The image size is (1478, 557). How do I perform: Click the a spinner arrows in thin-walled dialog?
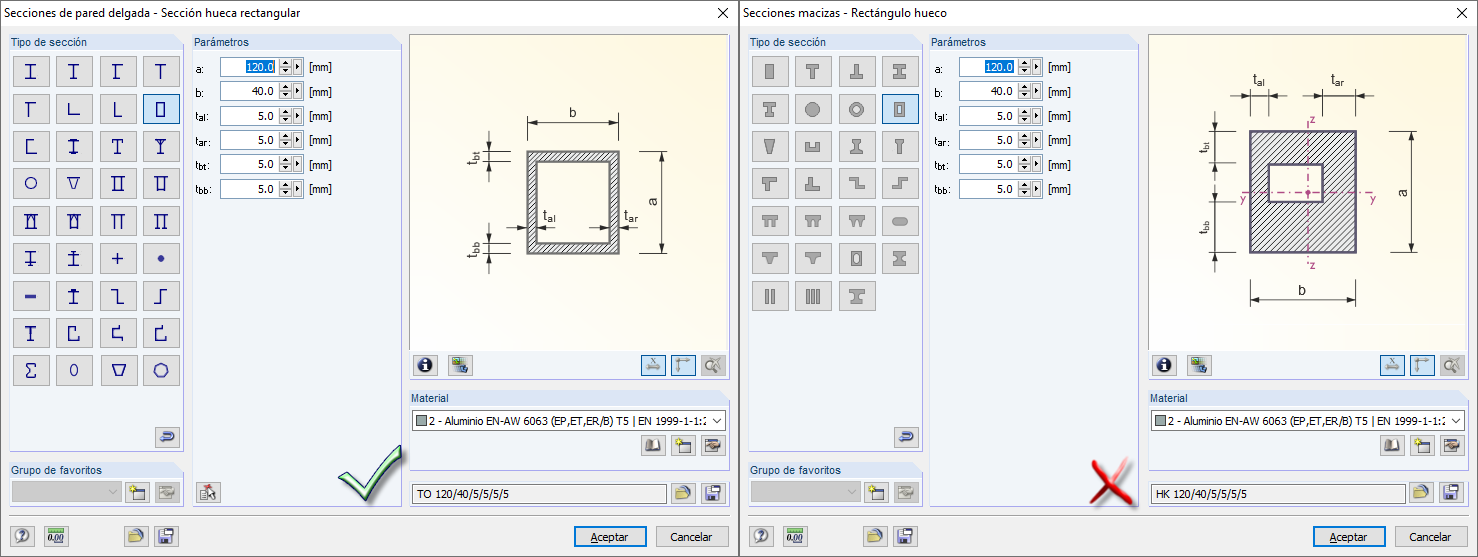(x=285, y=67)
